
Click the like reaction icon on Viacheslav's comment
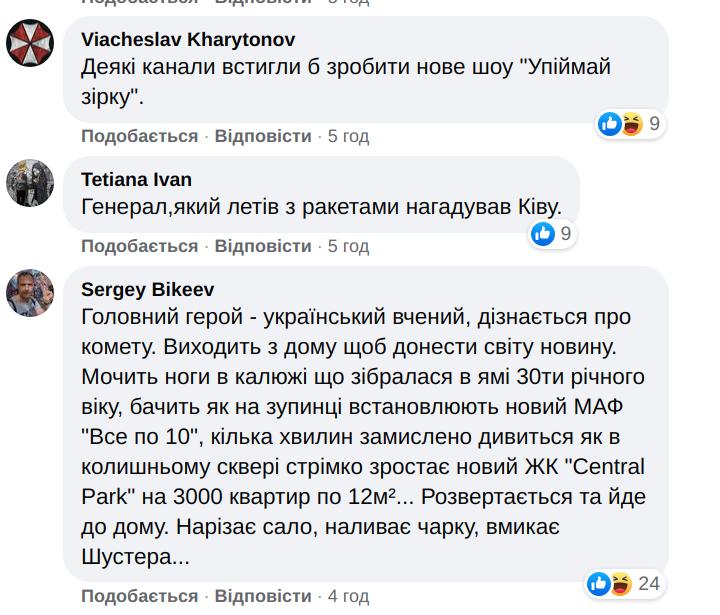(609, 124)
